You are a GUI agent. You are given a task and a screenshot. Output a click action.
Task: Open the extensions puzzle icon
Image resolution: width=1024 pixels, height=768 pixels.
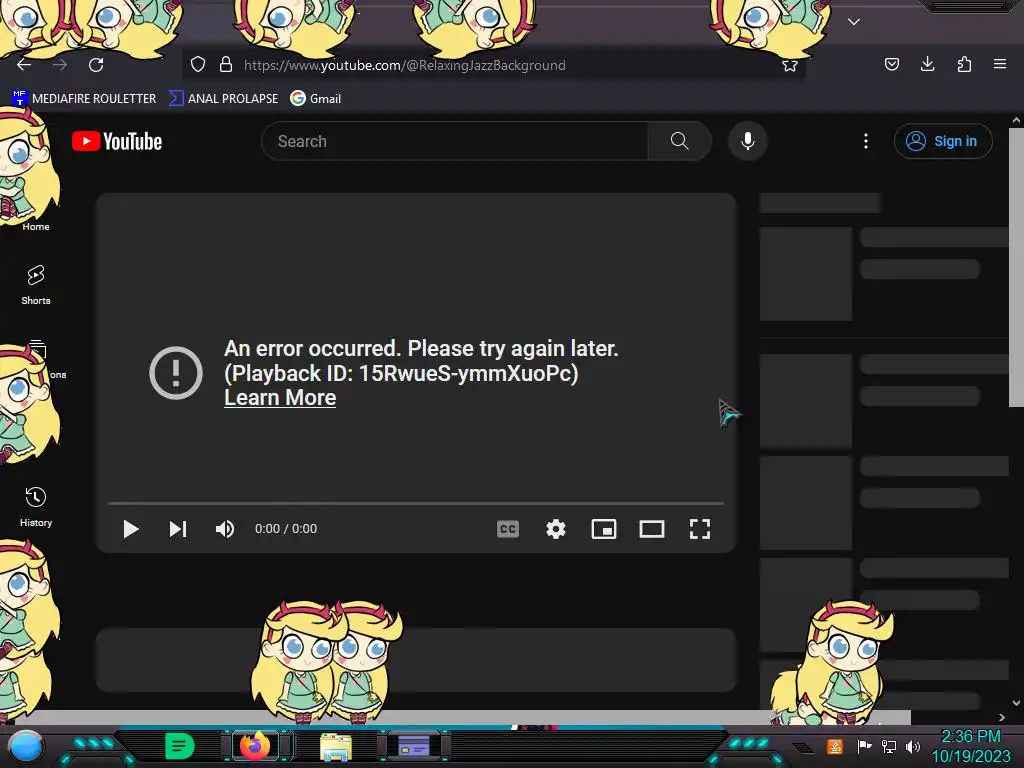coord(964,64)
